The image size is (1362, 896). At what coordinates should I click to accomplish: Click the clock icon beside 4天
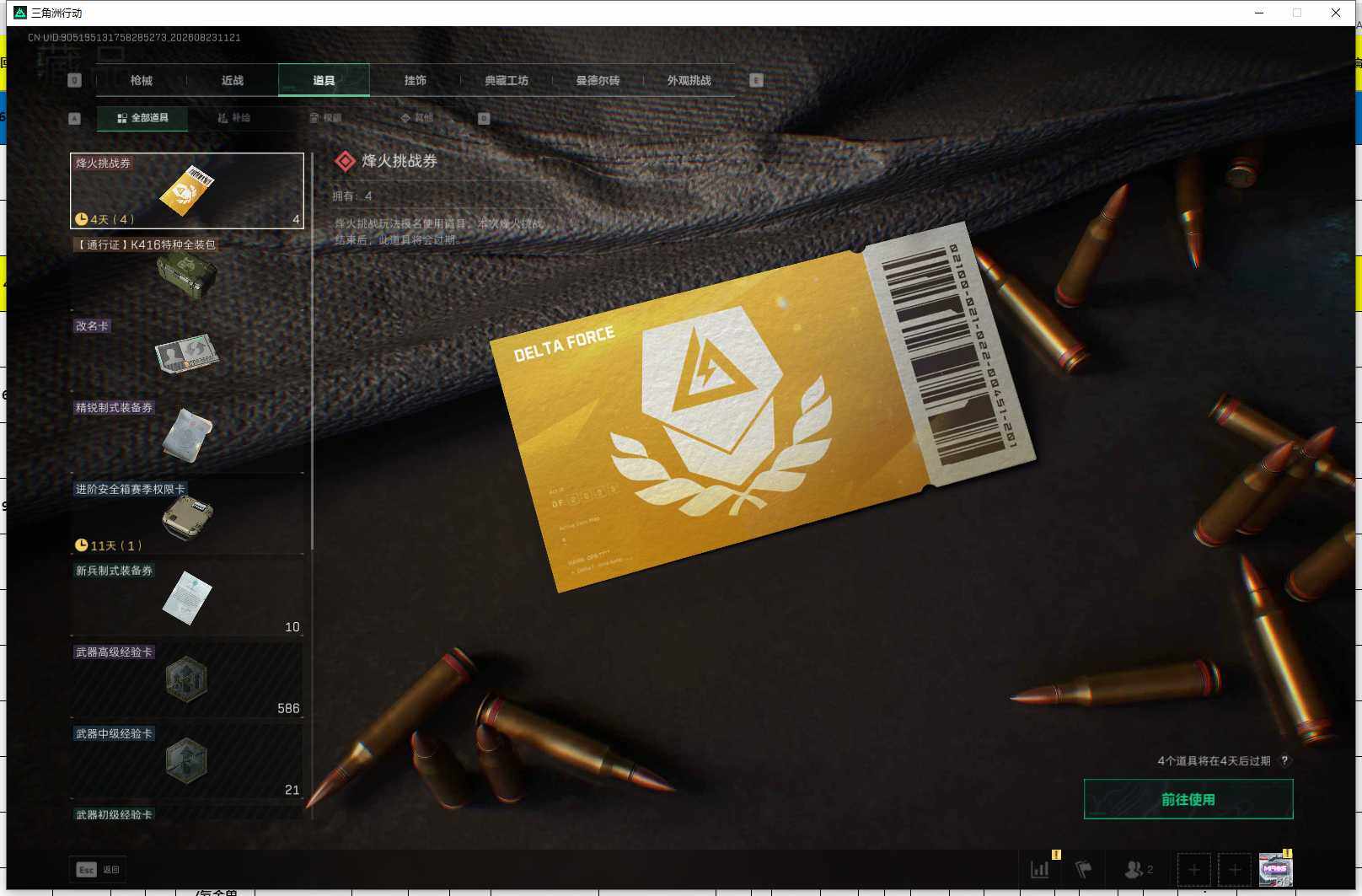(82, 219)
